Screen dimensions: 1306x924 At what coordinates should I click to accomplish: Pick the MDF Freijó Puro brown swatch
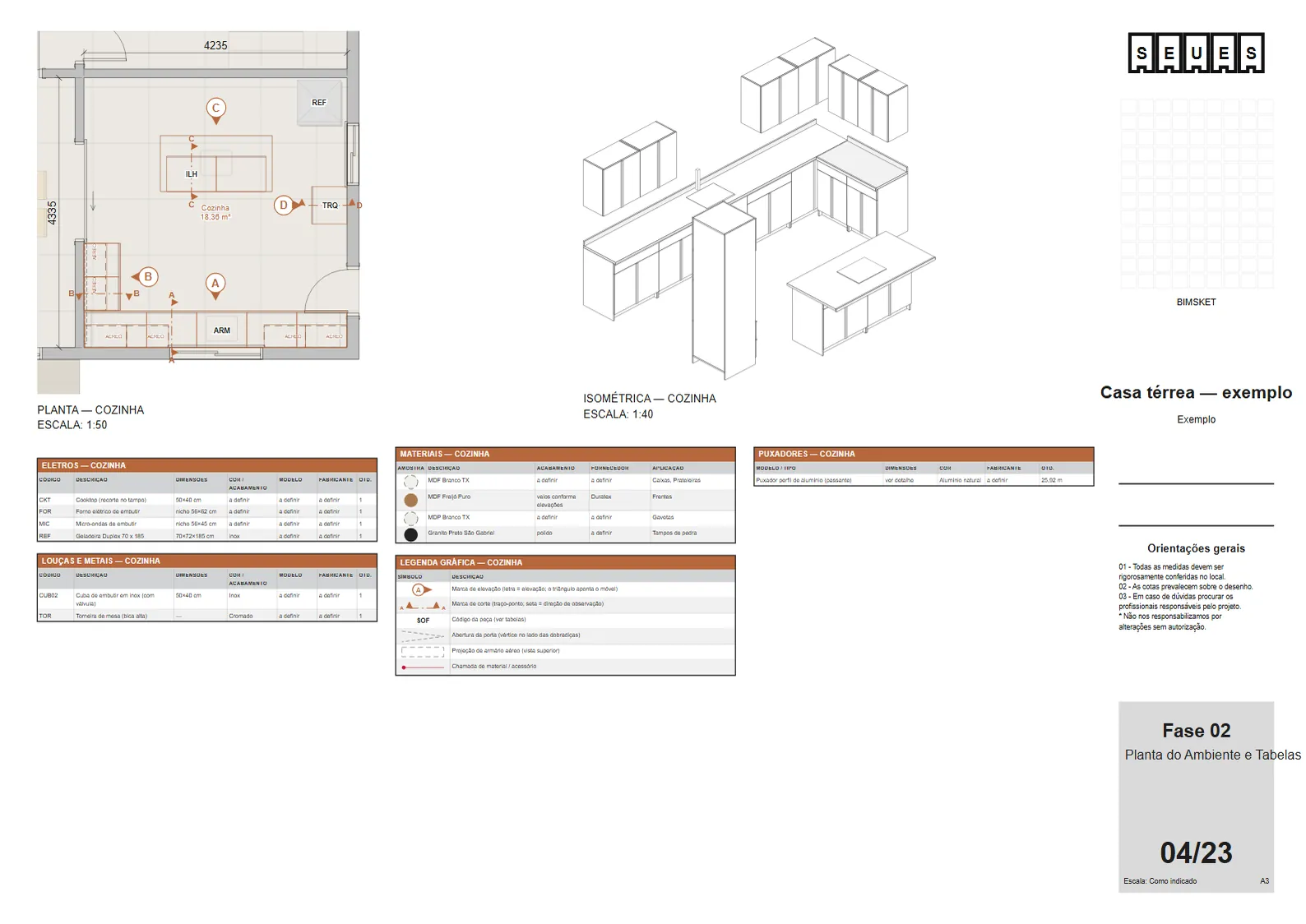pyautogui.click(x=411, y=500)
